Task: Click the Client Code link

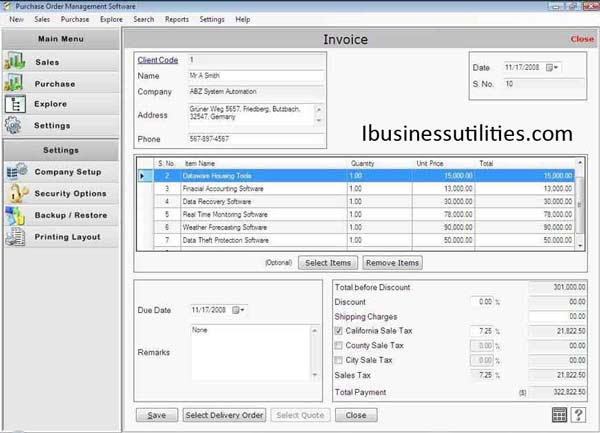Action: (x=158, y=60)
